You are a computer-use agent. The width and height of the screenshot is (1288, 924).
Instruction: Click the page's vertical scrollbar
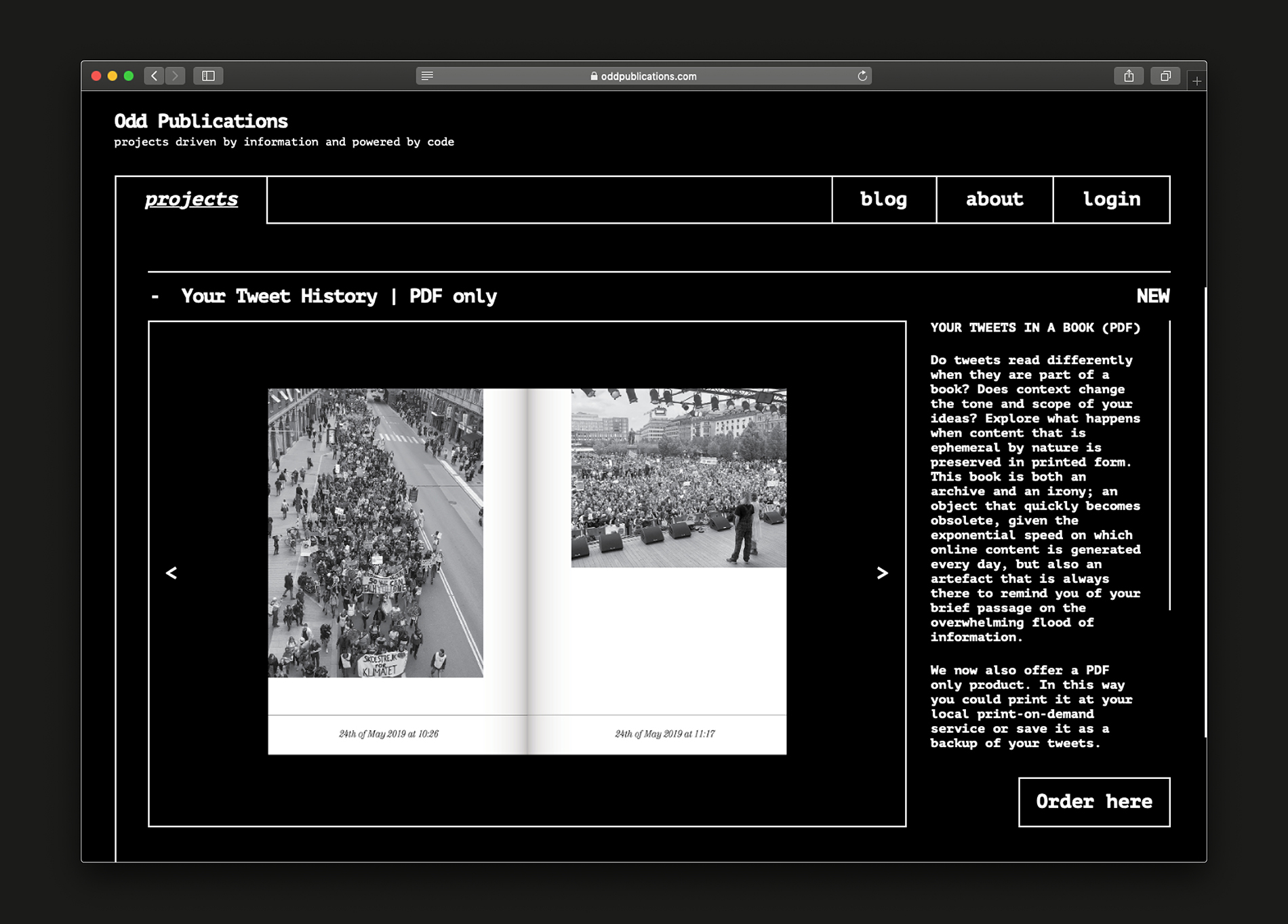1205,513
